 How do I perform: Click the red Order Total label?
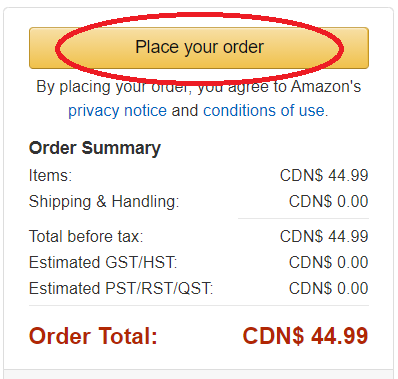93,336
